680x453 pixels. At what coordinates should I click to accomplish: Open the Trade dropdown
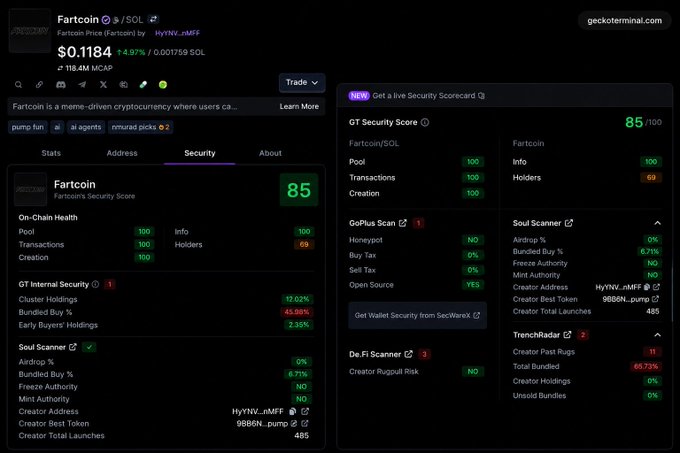point(302,82)
